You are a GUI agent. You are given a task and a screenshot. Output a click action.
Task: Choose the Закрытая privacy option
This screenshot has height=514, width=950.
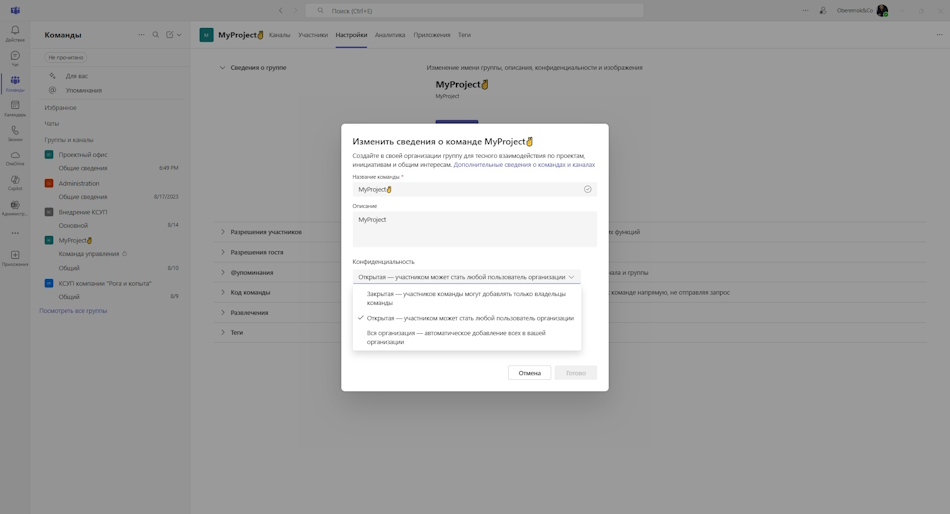[467, 298]
